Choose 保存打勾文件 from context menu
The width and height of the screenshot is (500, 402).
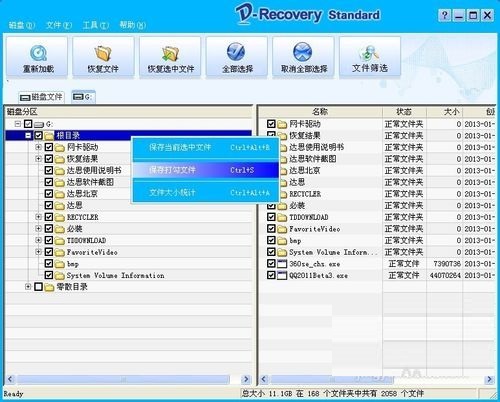pos(206,170)
